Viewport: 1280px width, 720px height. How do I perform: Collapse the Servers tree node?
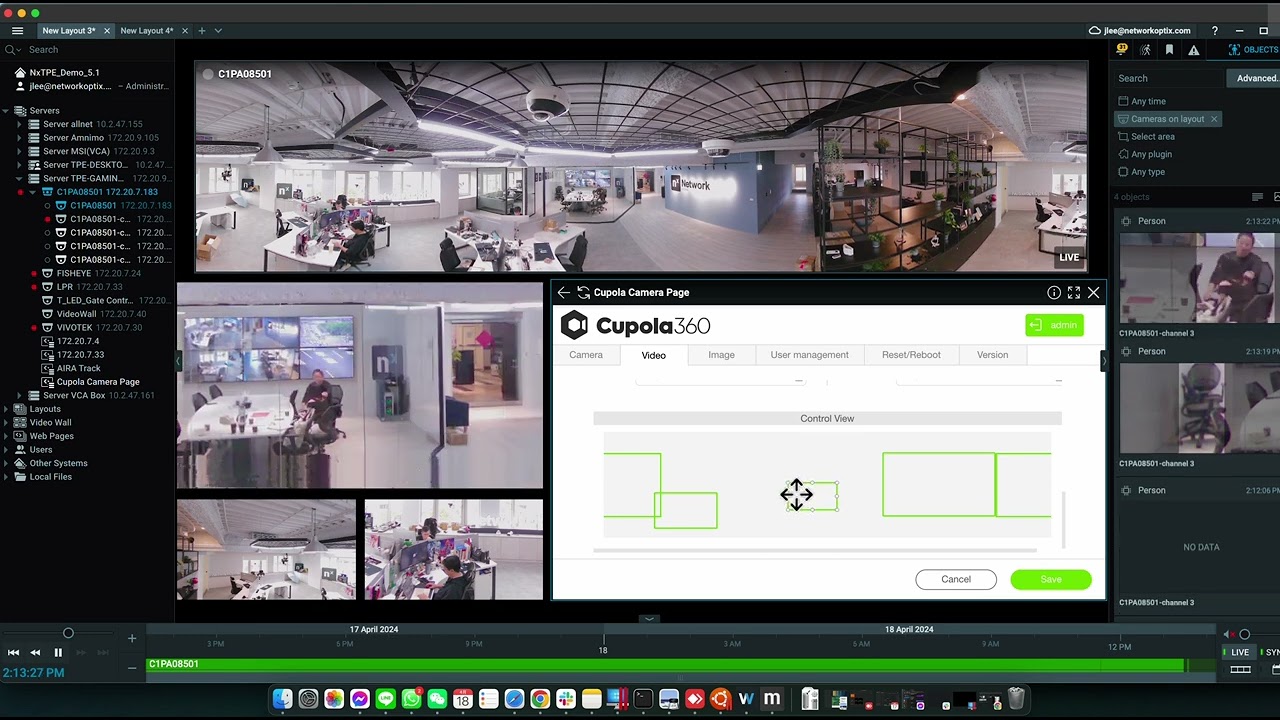(x=6, y=111)
